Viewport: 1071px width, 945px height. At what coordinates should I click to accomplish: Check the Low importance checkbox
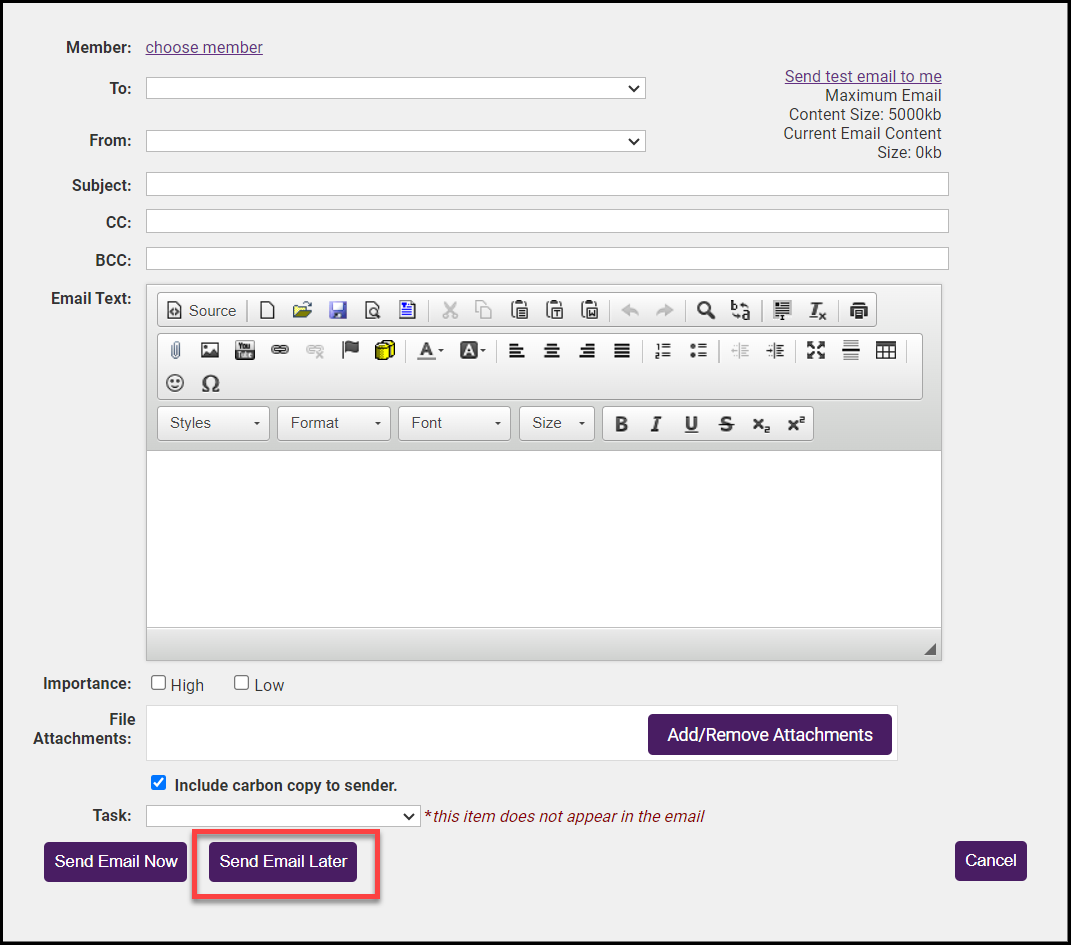point(242,683)
